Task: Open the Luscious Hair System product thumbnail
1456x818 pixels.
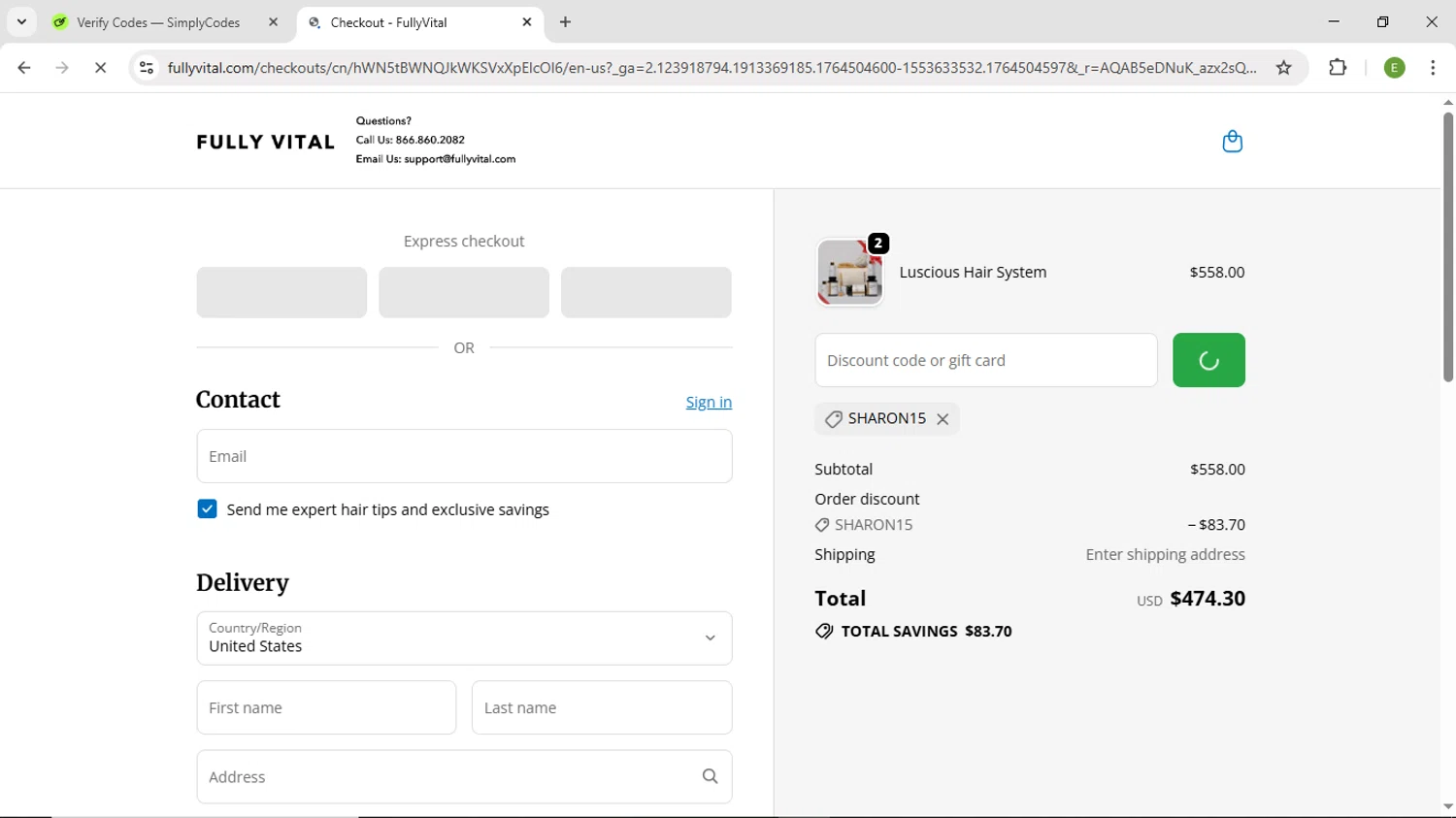Action: 850,273
